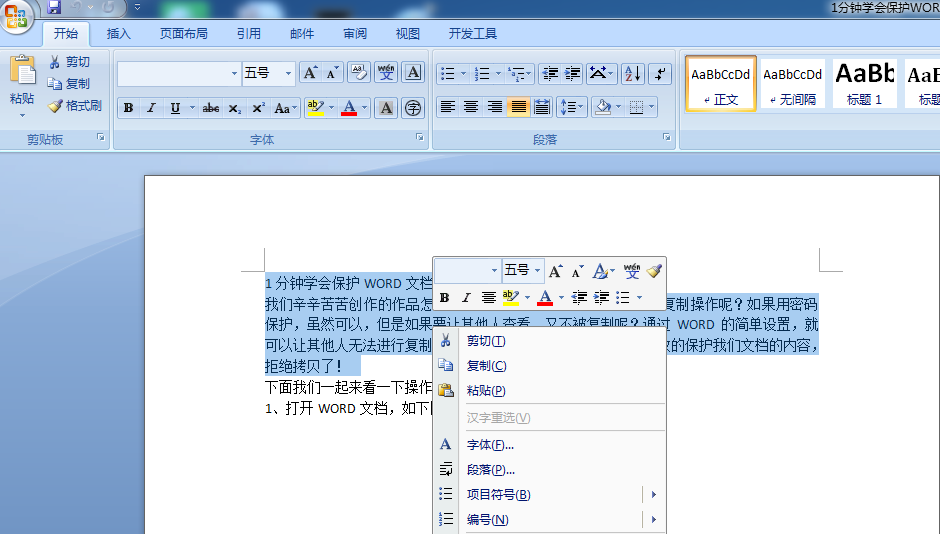Toggle justify alignment in ribbon
Screen dimensions: 940x534
click(519, 107)
